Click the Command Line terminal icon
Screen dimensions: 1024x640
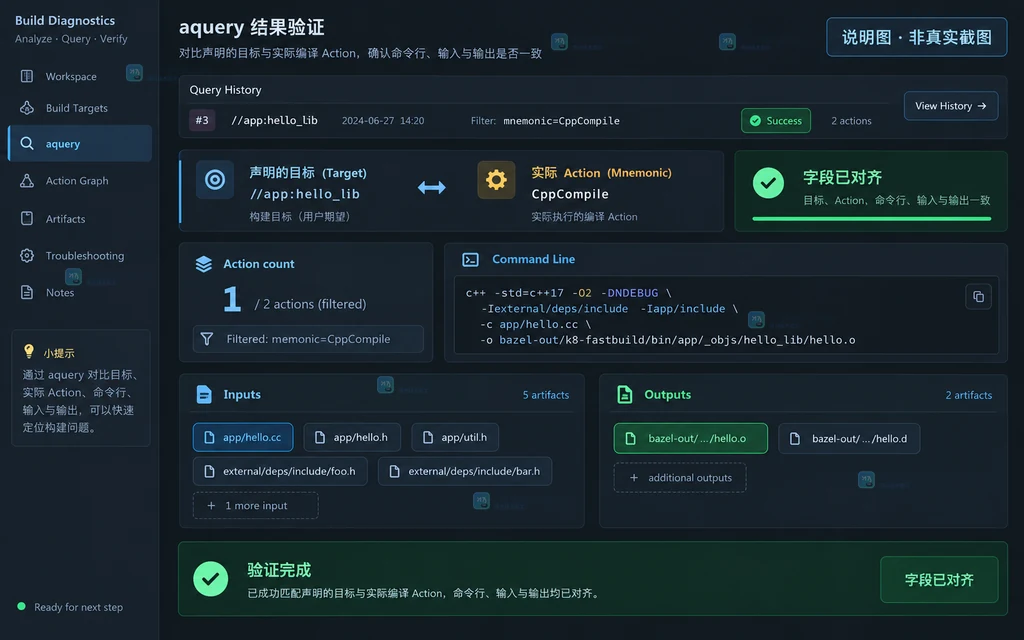coord(470,259)
